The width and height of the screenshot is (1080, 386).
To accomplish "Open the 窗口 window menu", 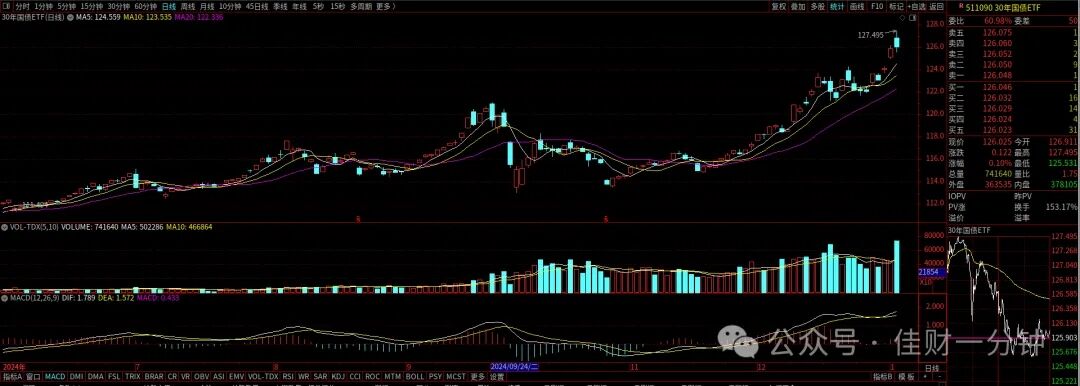I will tap(34, 376).
